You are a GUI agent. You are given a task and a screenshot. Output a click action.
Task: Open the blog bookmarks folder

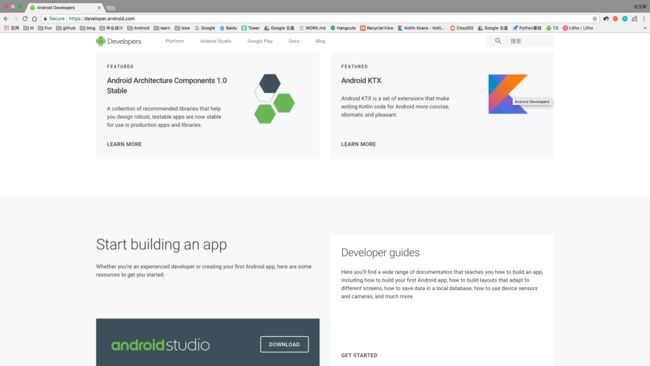[87, 28]
